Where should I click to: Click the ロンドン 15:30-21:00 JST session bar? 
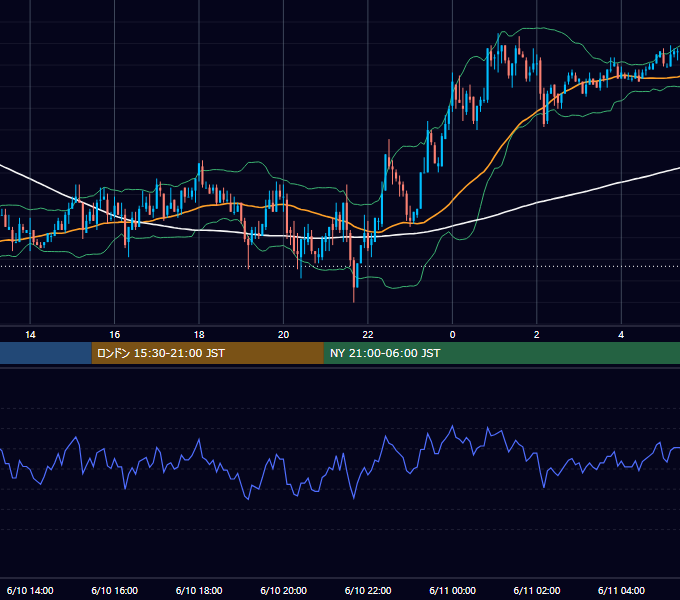tap(208, 353)
